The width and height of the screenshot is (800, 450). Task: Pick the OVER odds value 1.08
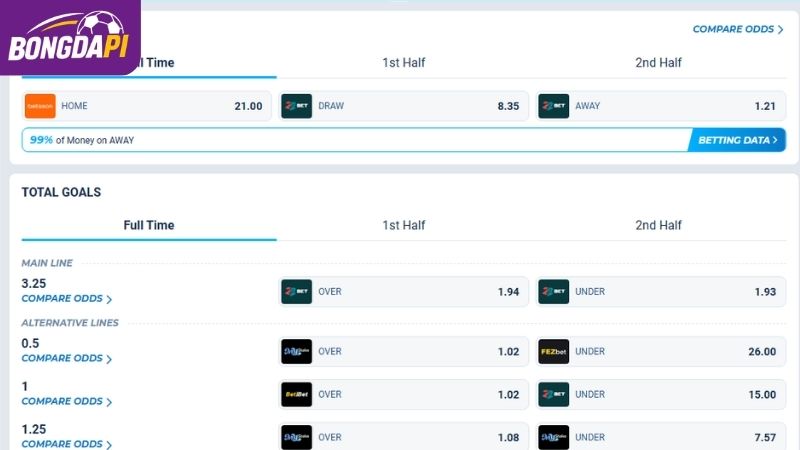508,437
